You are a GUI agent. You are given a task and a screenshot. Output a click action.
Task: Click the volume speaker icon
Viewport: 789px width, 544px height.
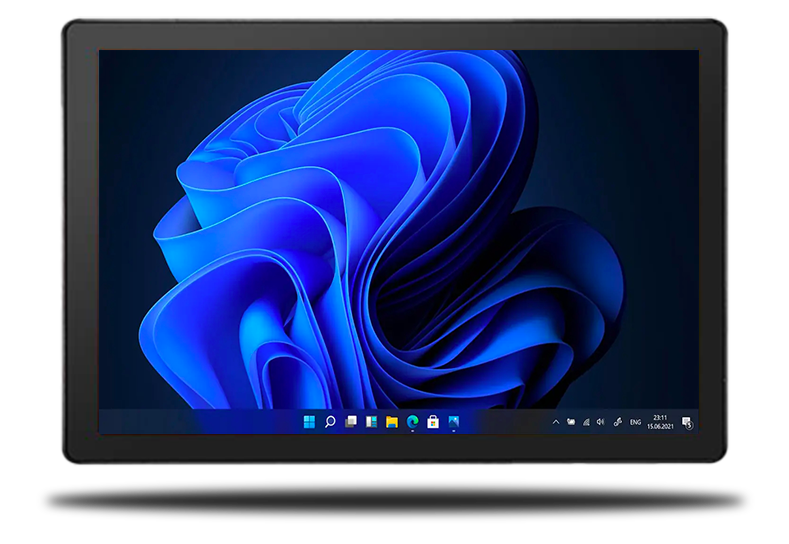[600, 423]
